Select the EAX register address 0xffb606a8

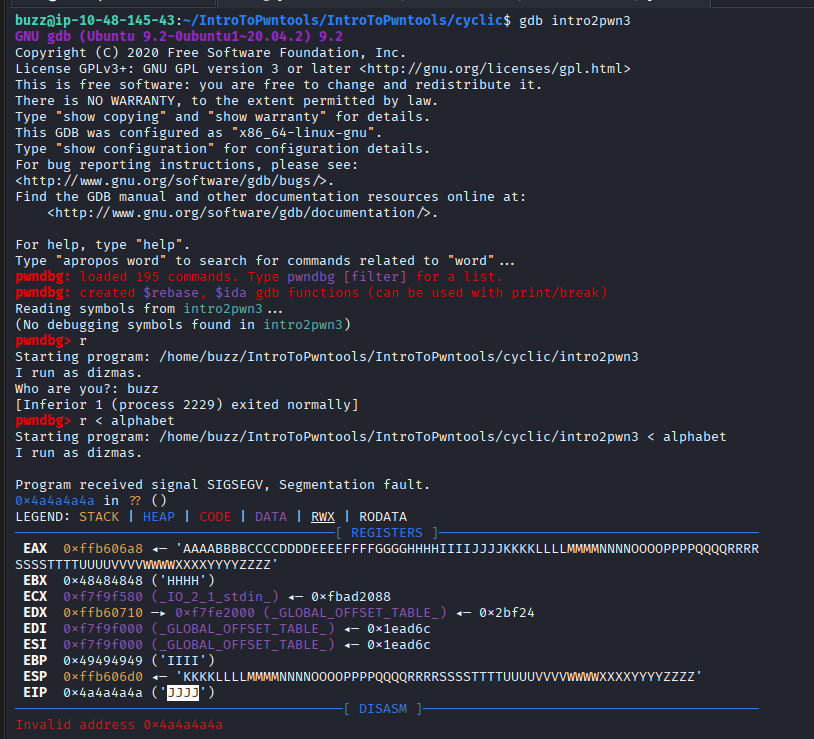pos(103,549)
